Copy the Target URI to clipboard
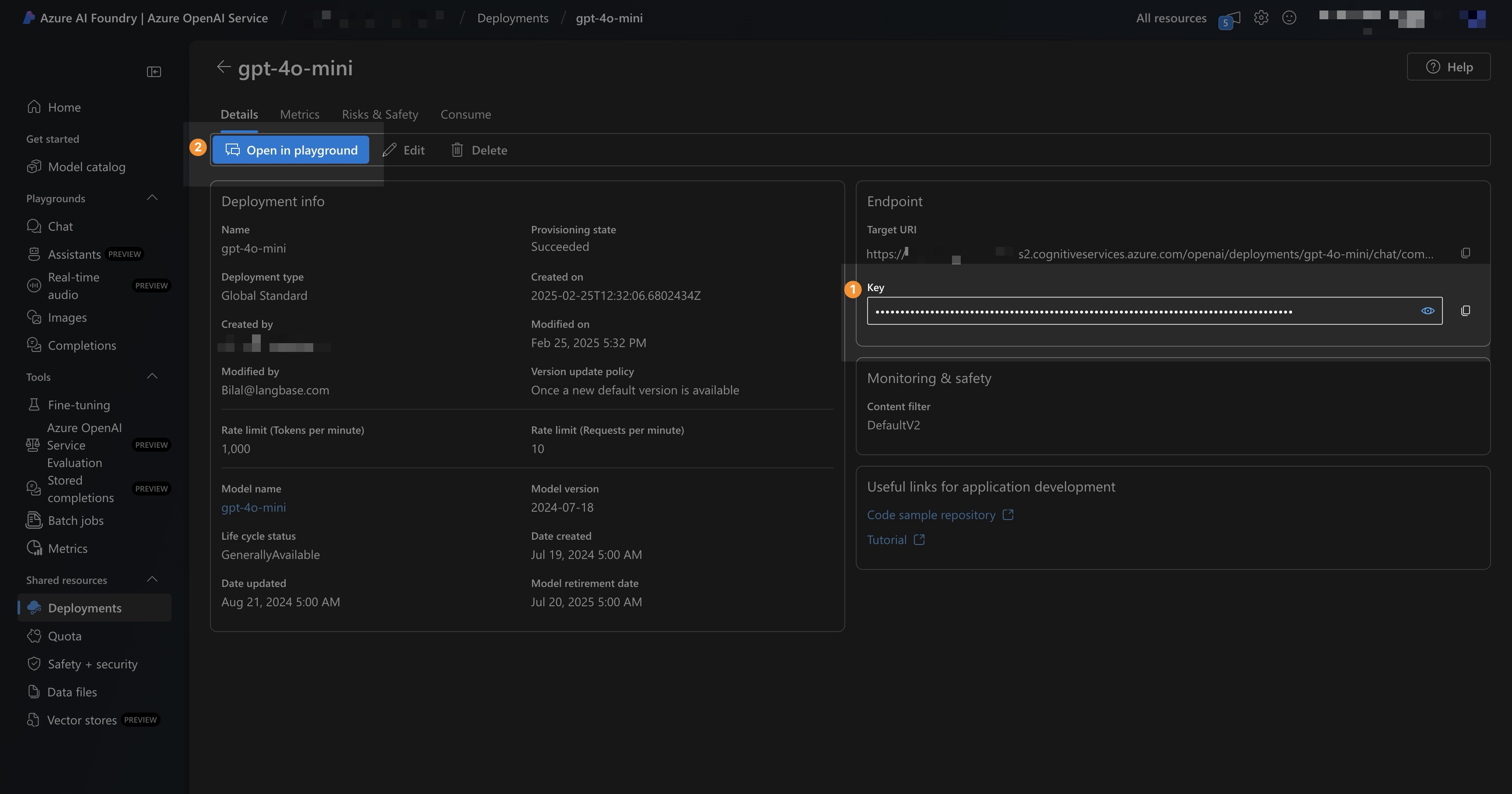The height and width of the screenshot is (794, 1512). click(x=1465, y=253)
